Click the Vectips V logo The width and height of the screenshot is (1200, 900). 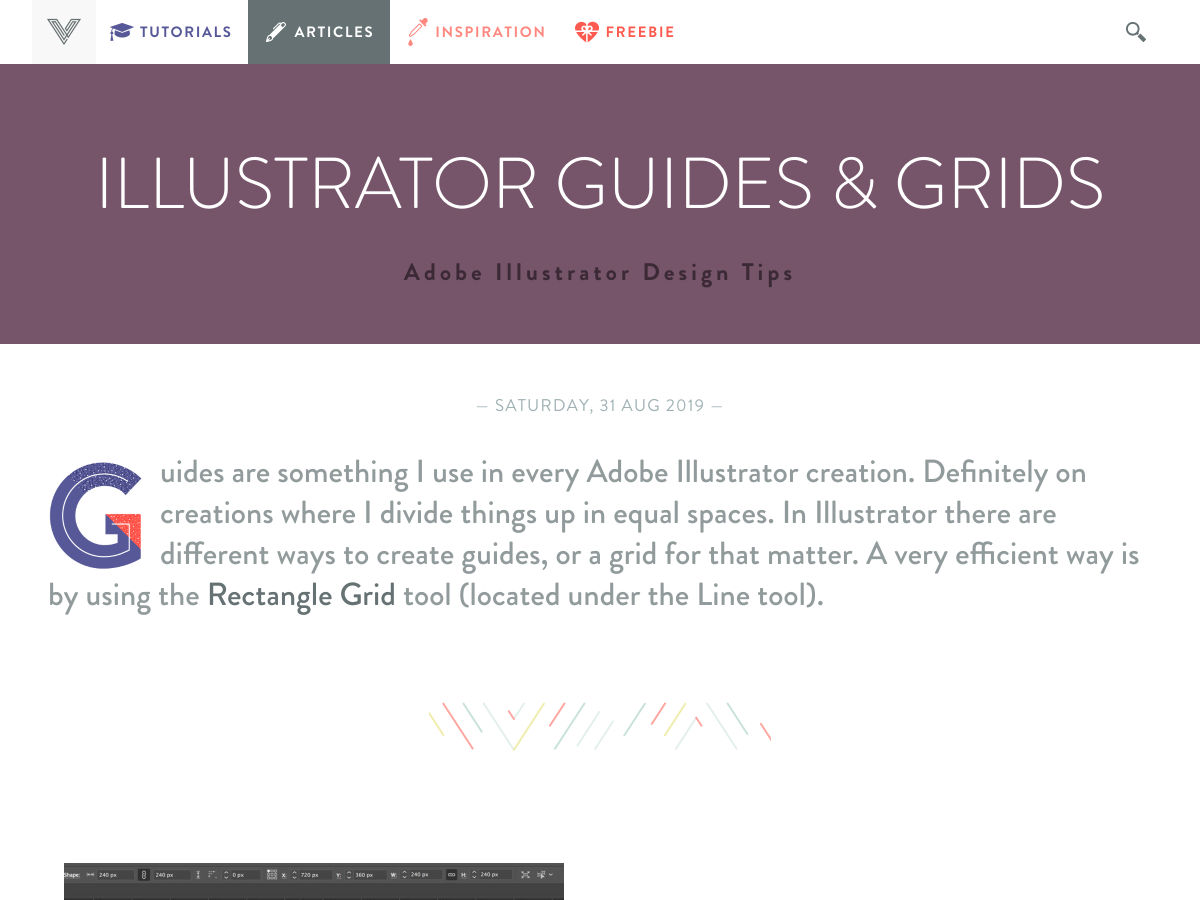[x=64, y=32]
